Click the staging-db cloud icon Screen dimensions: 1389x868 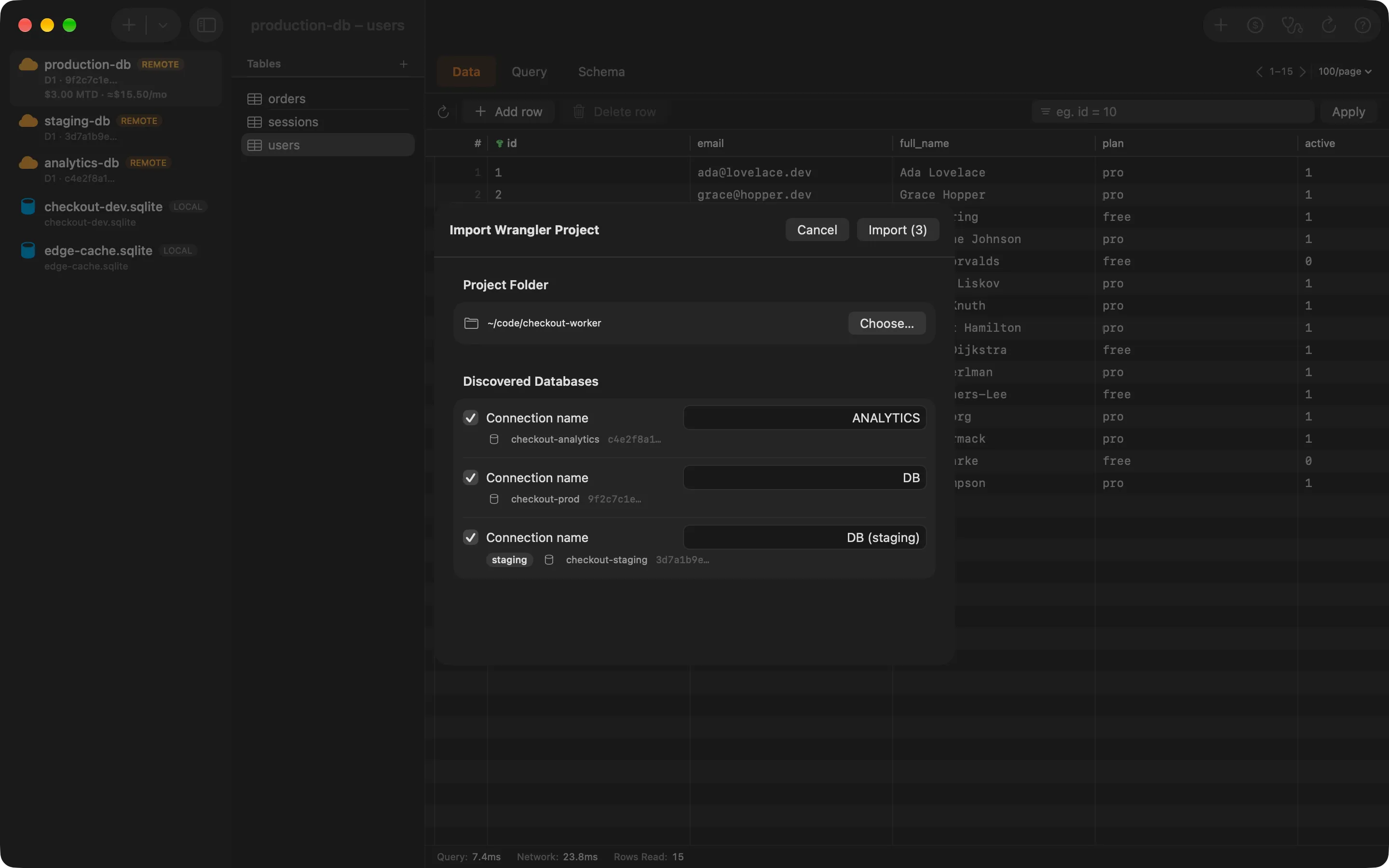tap(28, 121)
